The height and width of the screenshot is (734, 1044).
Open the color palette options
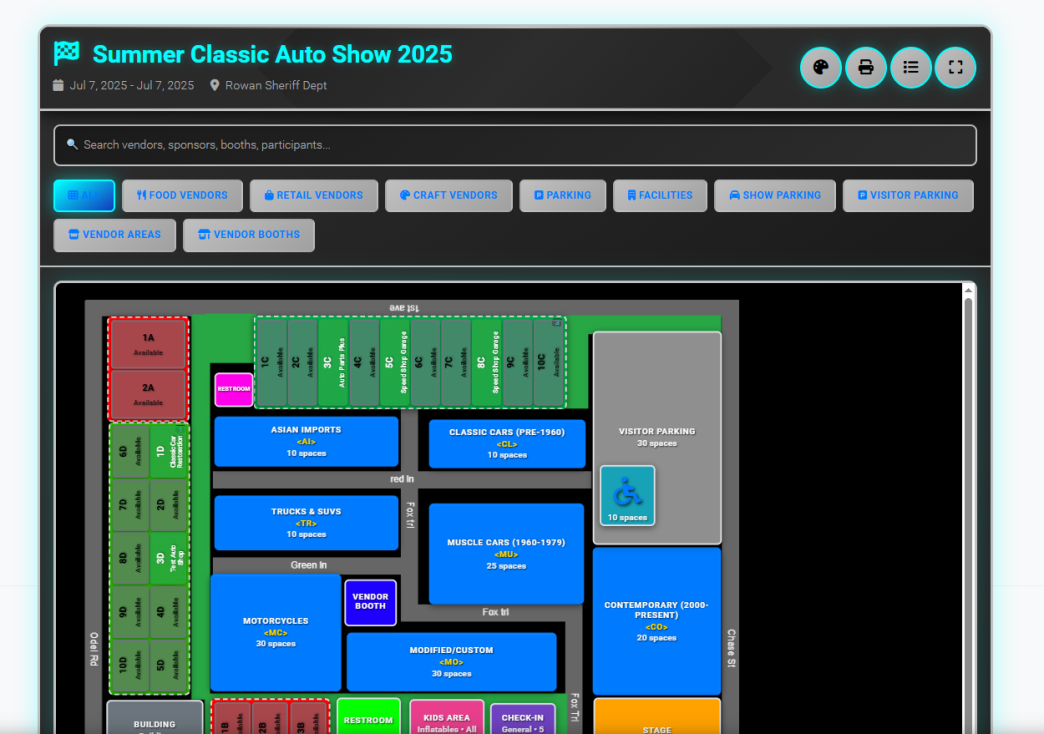[820, 67]
